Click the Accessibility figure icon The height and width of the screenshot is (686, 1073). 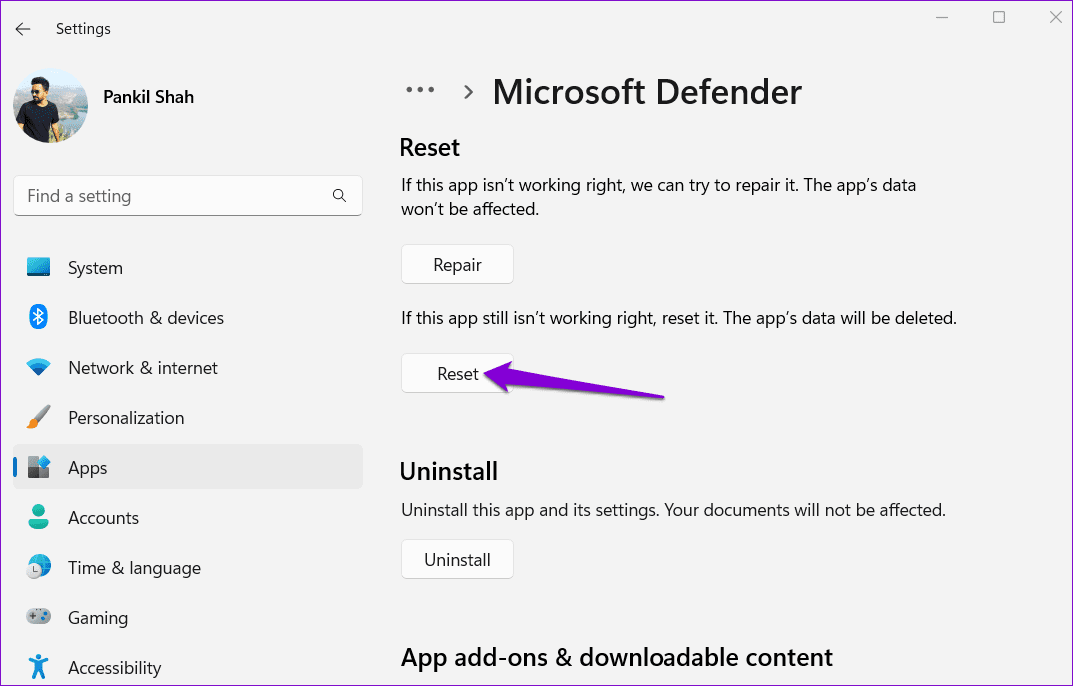(38, 666)
